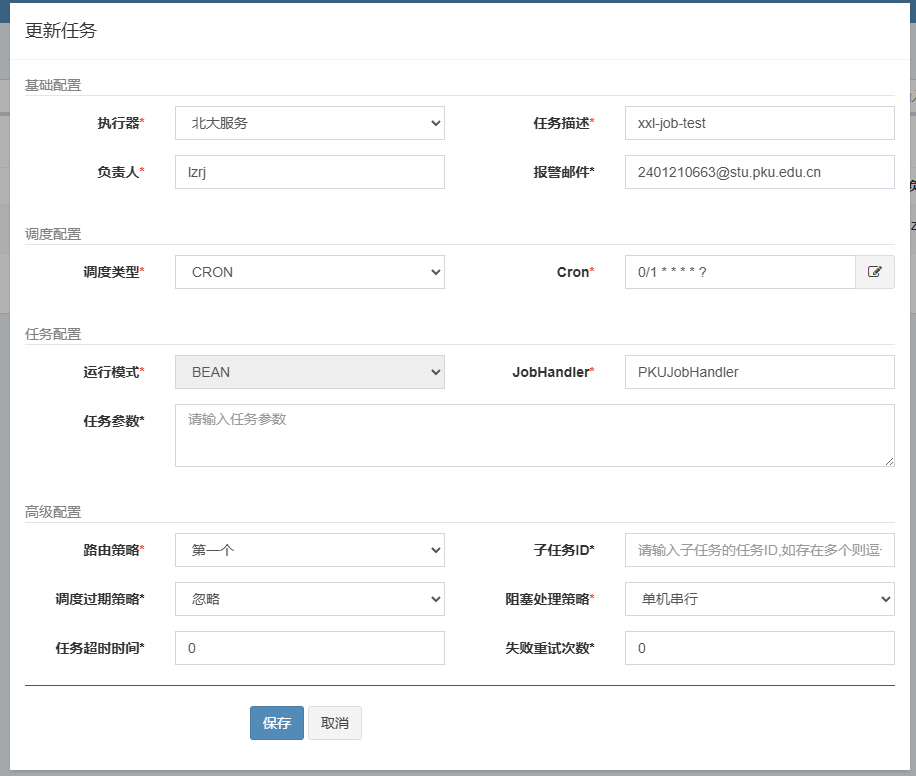Expand the 阻塞处理策略 dropdown
The width and height of the screenshot is (916, 776).
coord(759,599)
